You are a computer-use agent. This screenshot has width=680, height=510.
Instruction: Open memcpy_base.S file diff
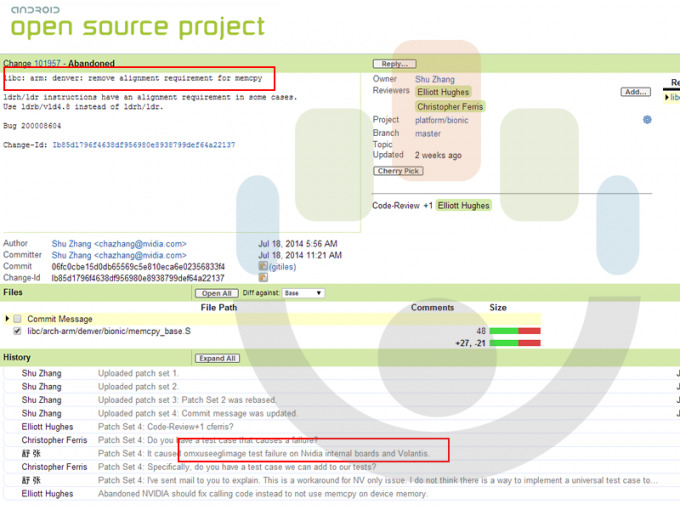click(x=109, y=331)
